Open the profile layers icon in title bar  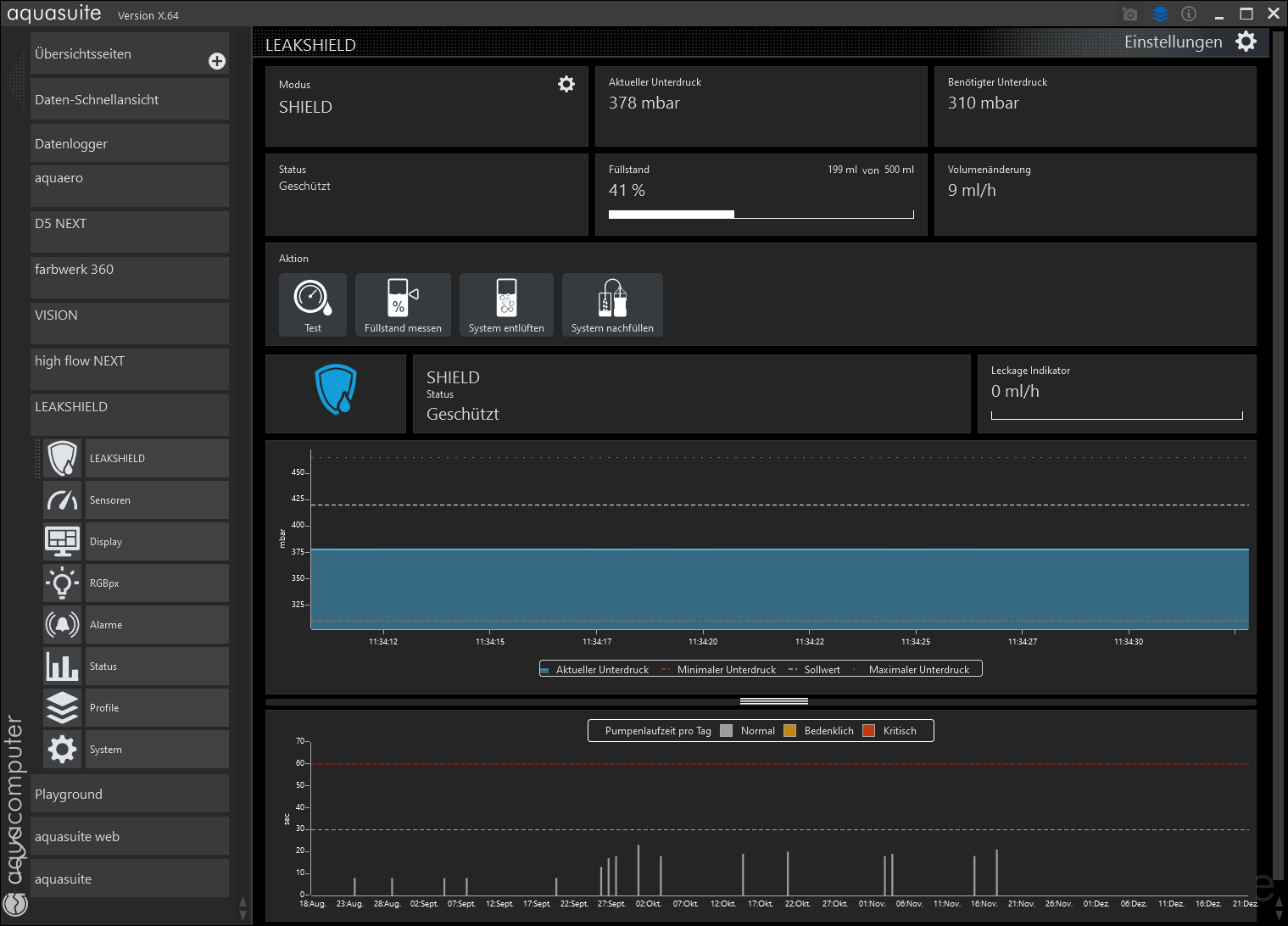(x=1160, y=14)
